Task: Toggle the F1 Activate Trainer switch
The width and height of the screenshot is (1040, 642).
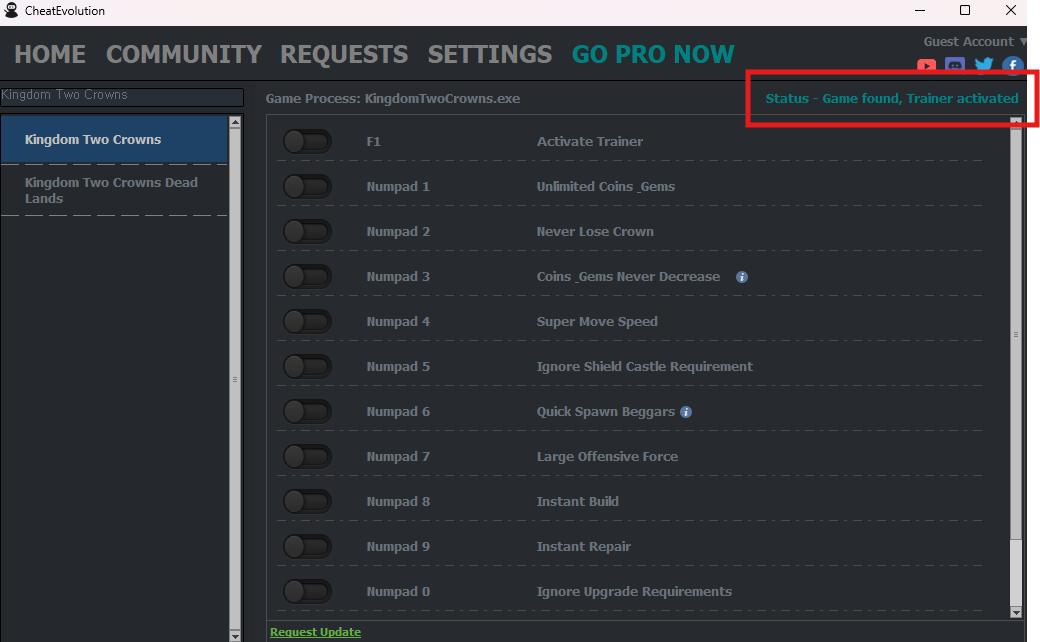Action: (x=307, y=141)
